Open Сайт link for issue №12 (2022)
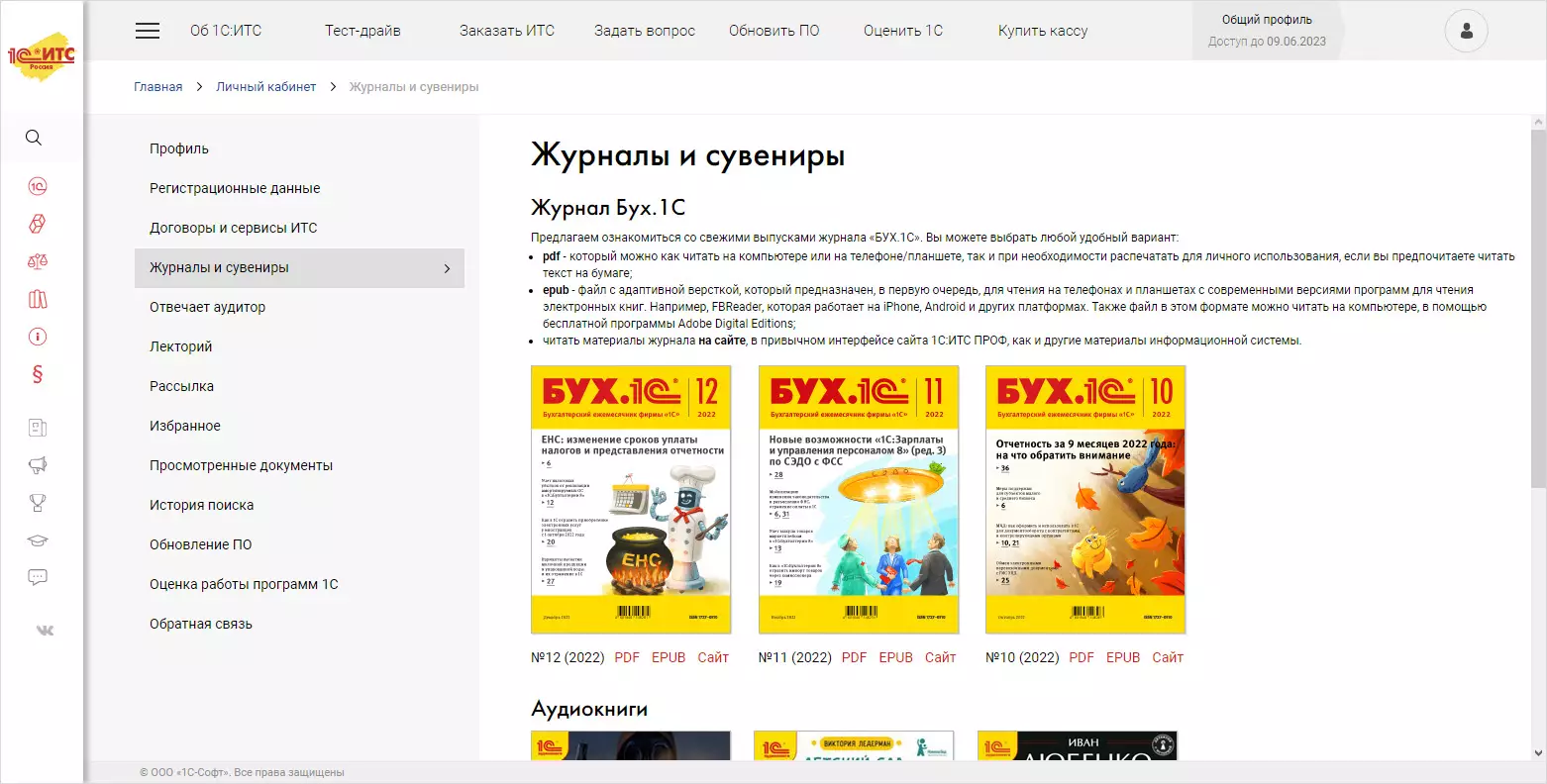This screenshot has width=1547, height=784. pyautogui.click(x=713, y=657)
